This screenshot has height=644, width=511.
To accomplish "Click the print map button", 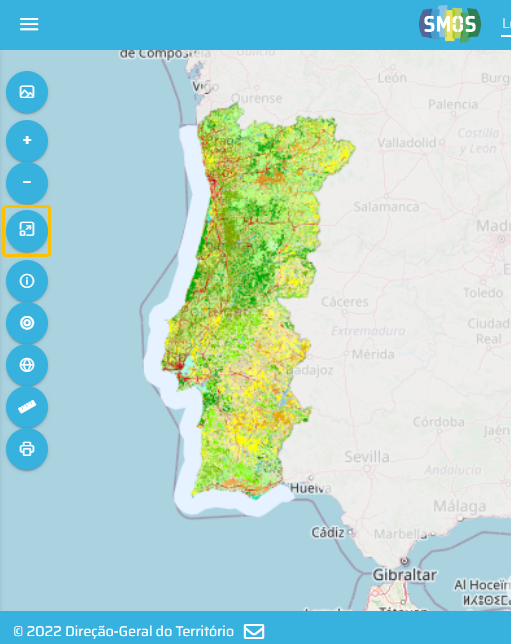I will 27,449.
